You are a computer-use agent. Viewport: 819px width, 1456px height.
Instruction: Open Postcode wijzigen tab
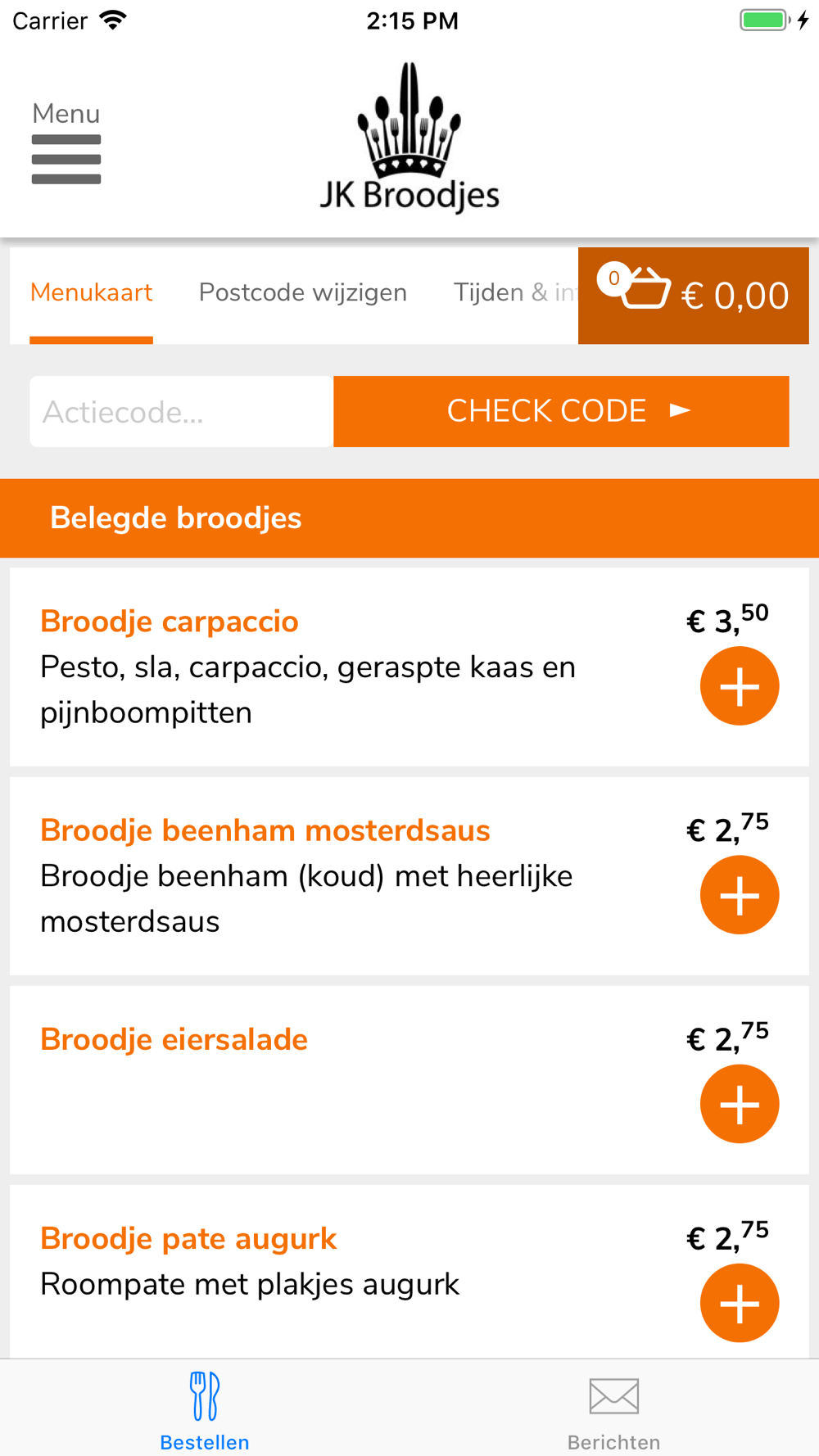303,293
